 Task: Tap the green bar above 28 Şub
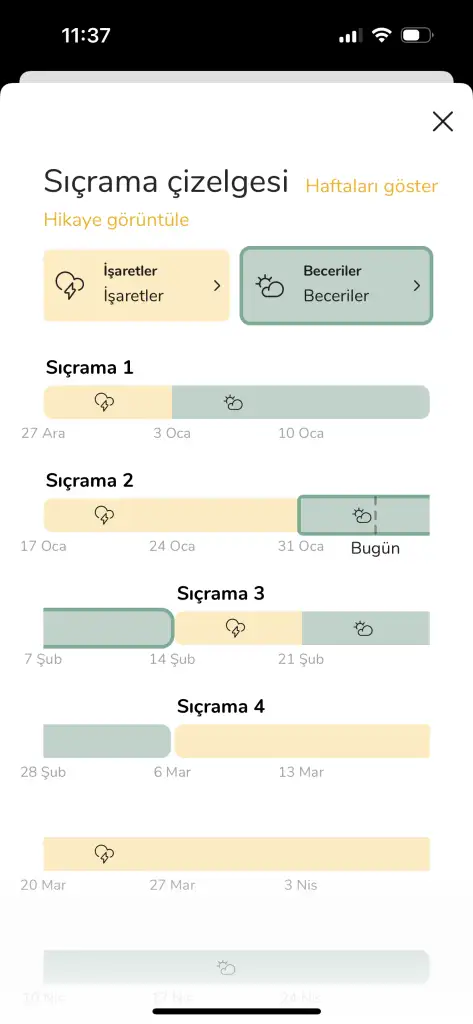point(107,741)
